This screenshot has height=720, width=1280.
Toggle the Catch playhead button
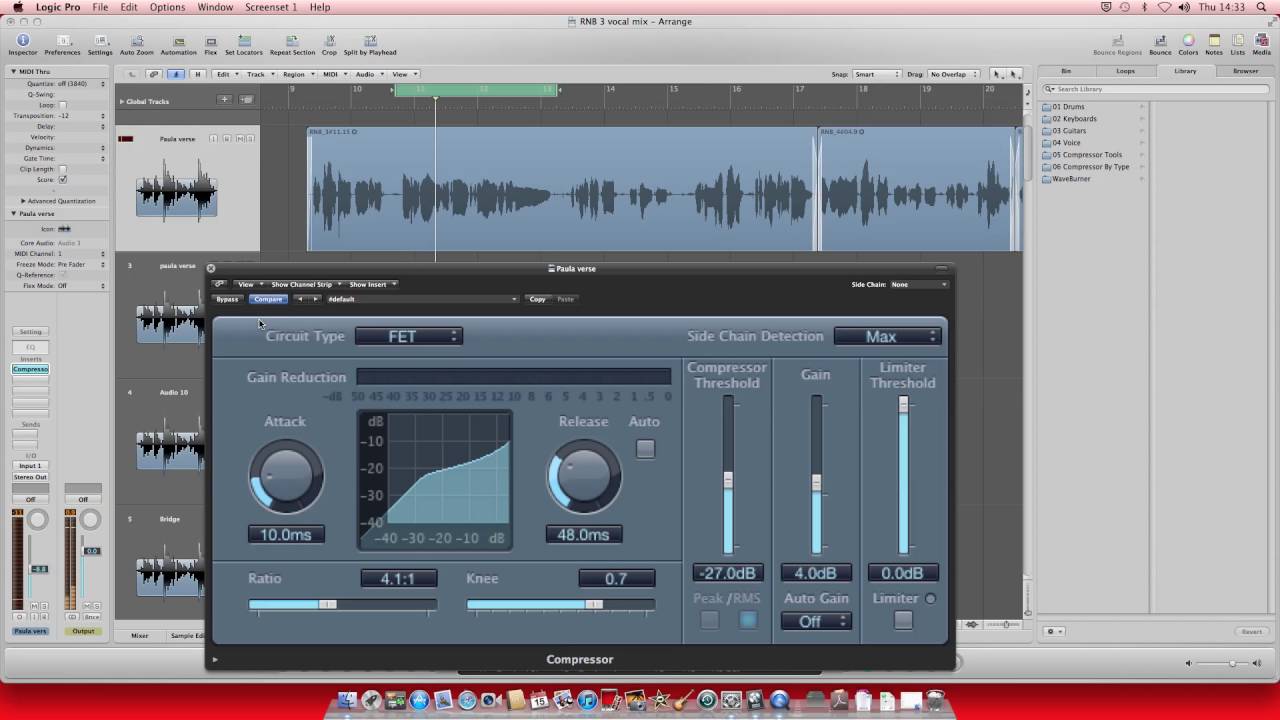(x=176, y=74)
